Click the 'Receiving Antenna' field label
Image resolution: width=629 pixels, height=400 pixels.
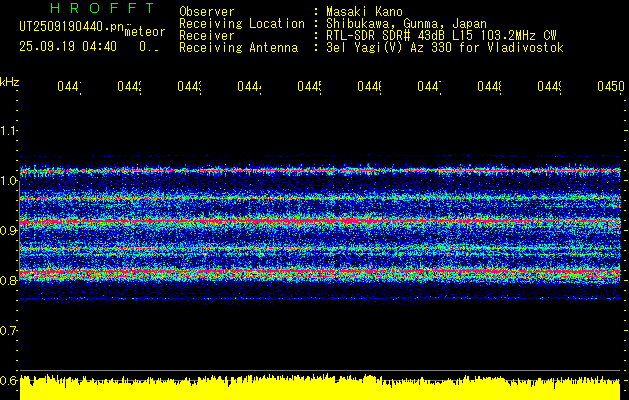pos(238,47)
